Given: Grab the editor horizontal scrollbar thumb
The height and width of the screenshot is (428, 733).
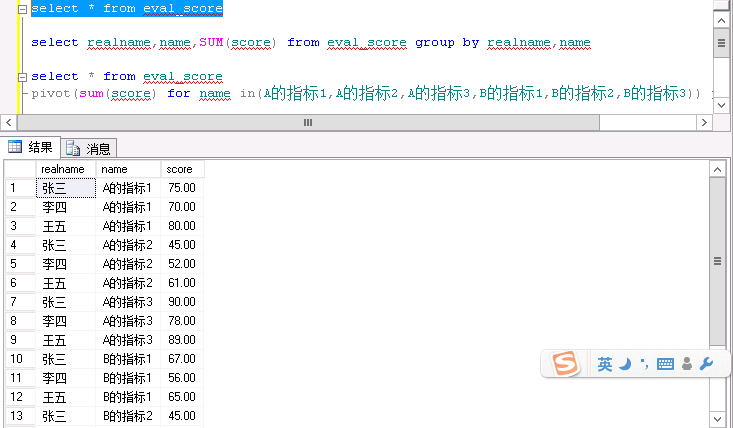Looking at the screenshot, I should (x=308, y=122).
